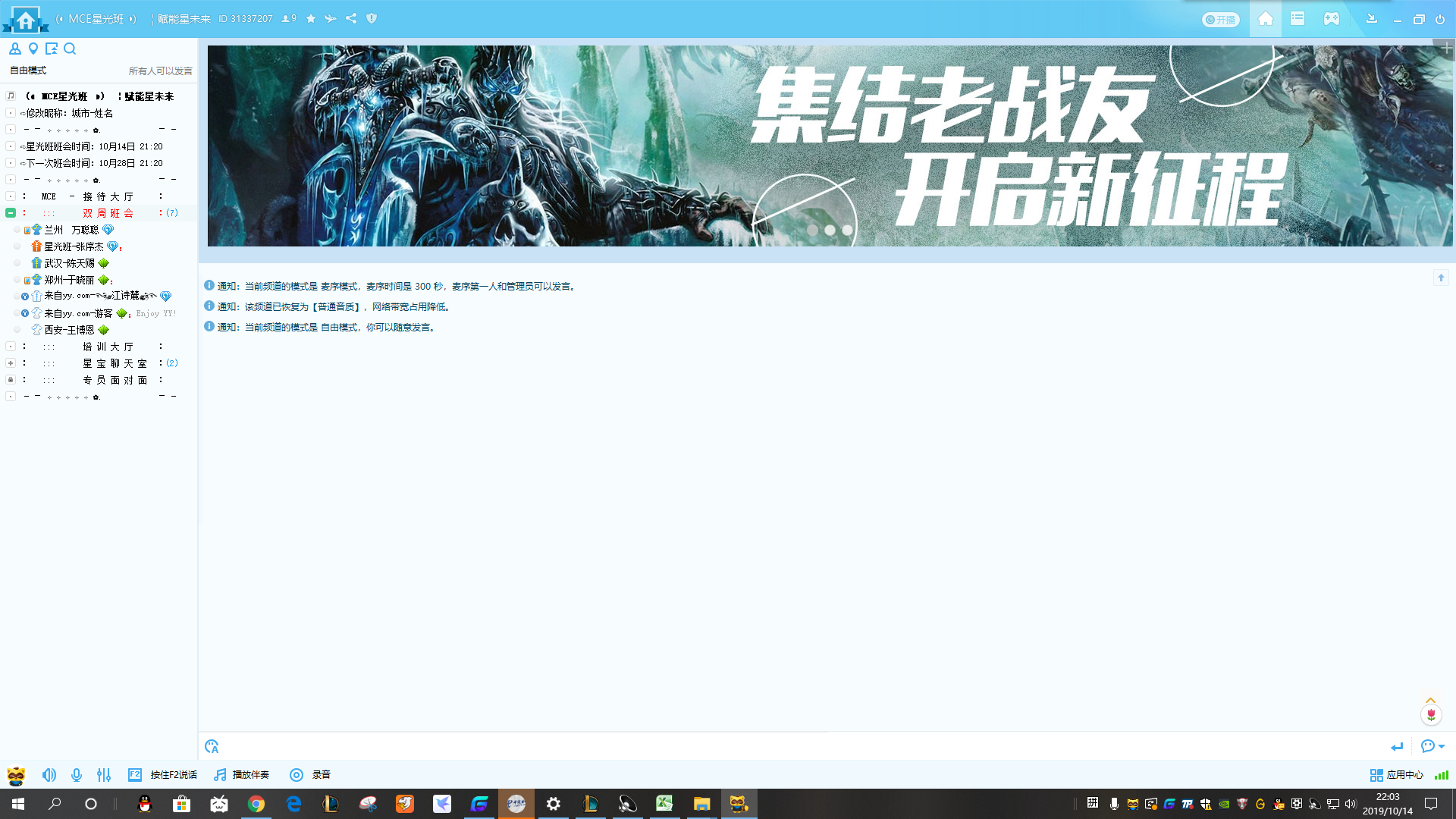
Task: Open File Explorer from the taskbar
Action: 701,804
